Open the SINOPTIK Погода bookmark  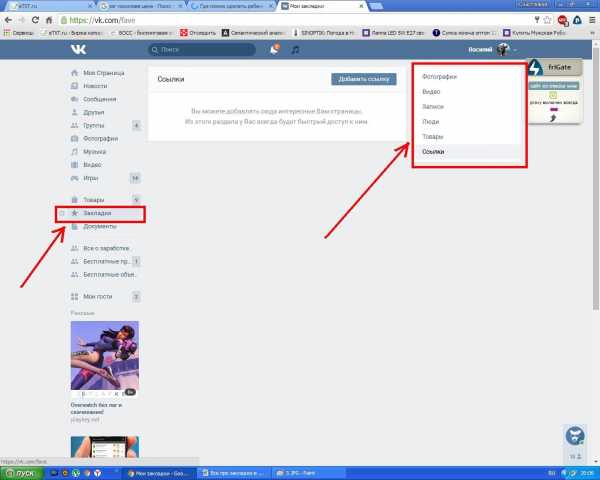coord(324,33)
